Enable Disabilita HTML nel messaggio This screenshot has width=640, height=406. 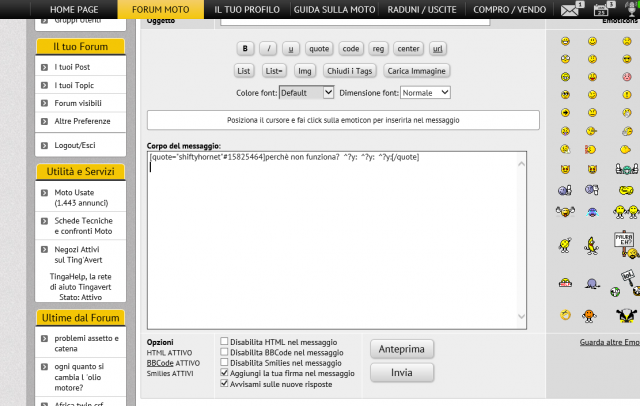click(225, 341)
